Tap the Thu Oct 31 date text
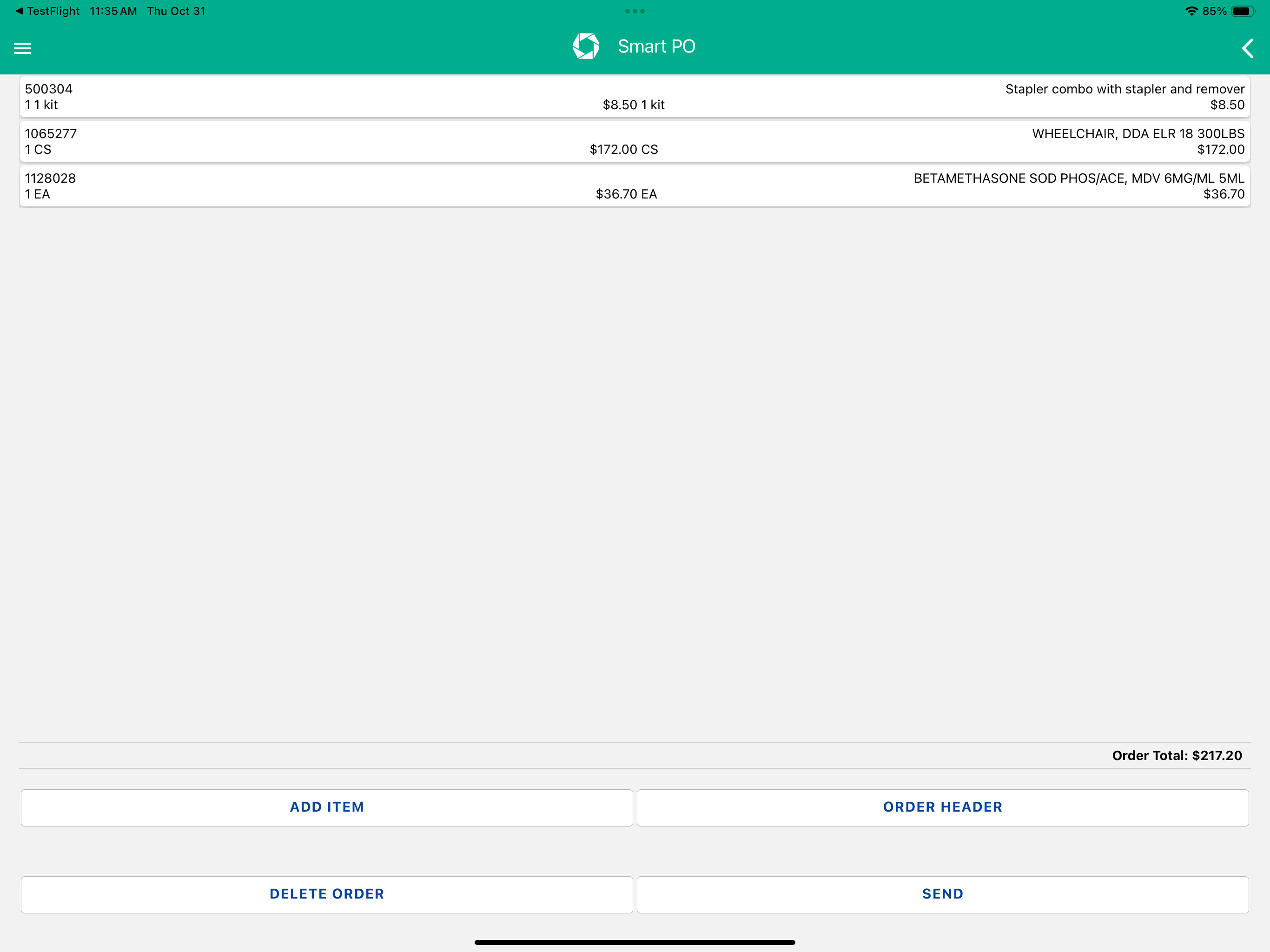Image resolution: width=1270 pixels, height=952 pixels. (176, 11)
